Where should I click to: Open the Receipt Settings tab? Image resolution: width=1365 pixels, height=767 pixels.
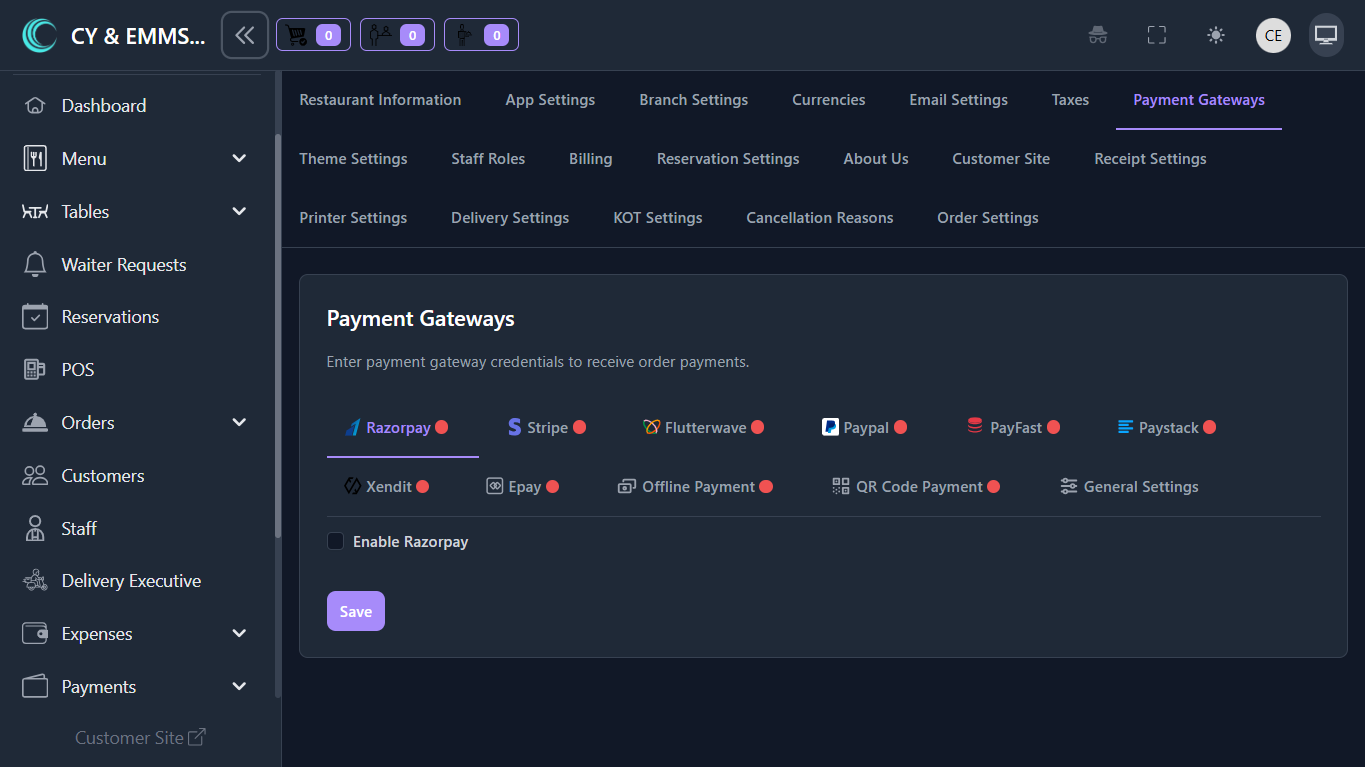tap(1150, 159)
